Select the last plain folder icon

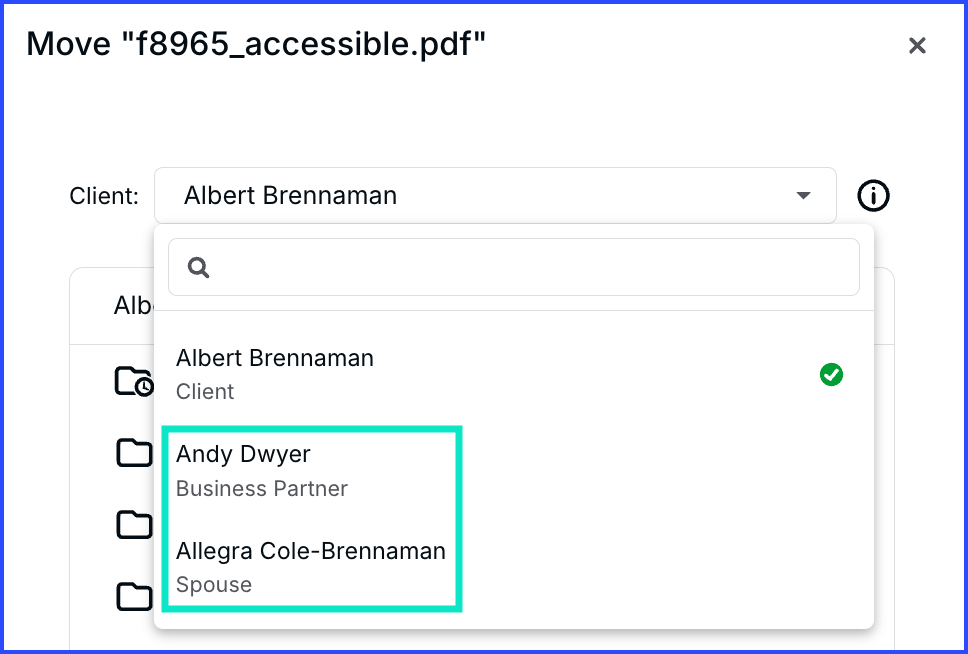(x=134, y=597)
